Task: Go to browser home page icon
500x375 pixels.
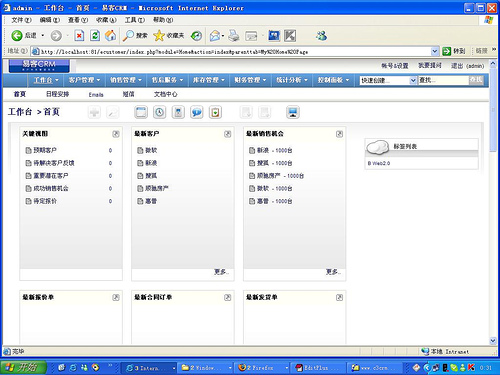Action: pos(111,35)
